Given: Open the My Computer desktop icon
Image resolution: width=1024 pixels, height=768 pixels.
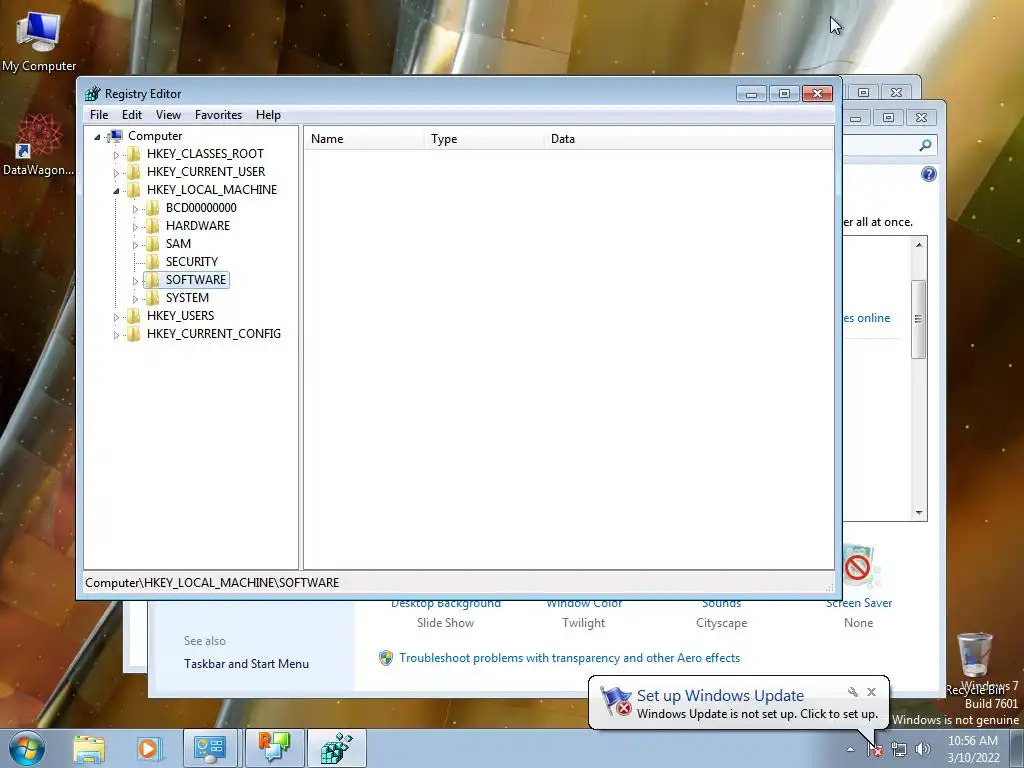Looking at the screenshot, I should tap(39, 42).
